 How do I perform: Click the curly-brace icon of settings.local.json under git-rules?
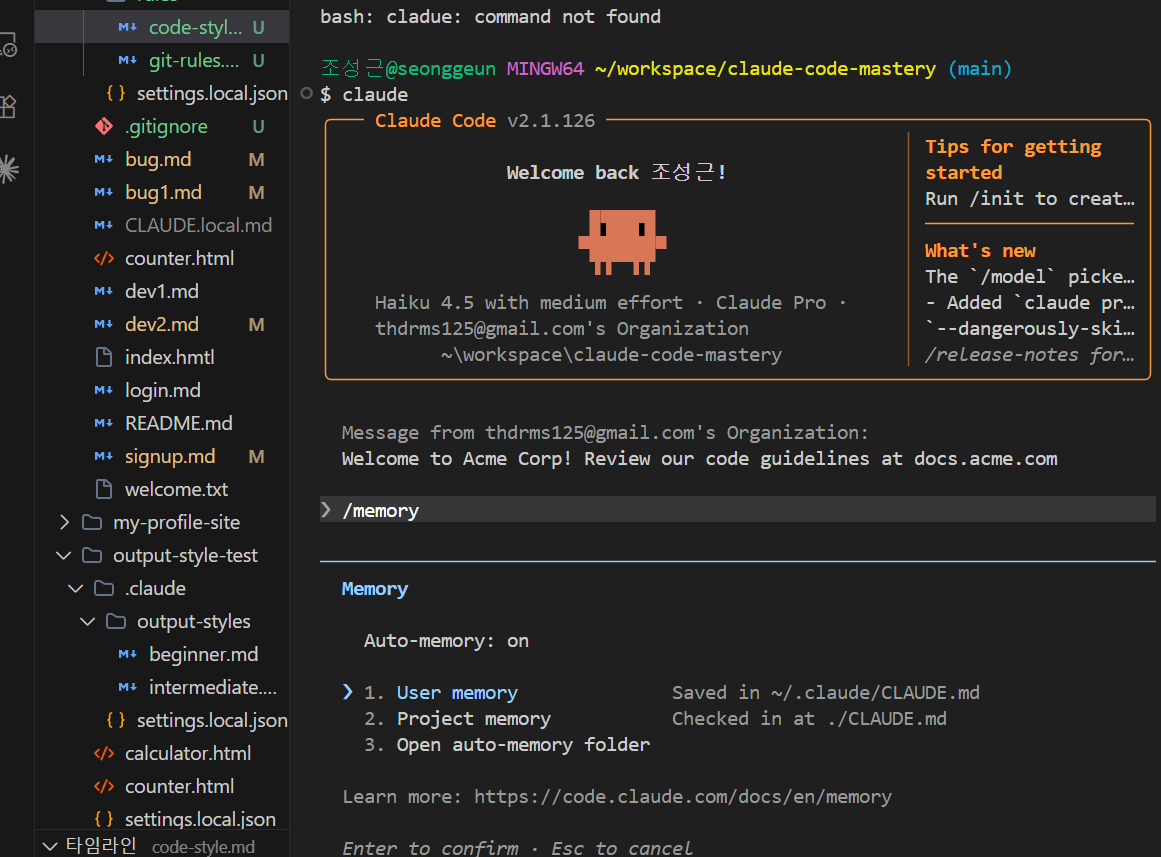point(116,93)
